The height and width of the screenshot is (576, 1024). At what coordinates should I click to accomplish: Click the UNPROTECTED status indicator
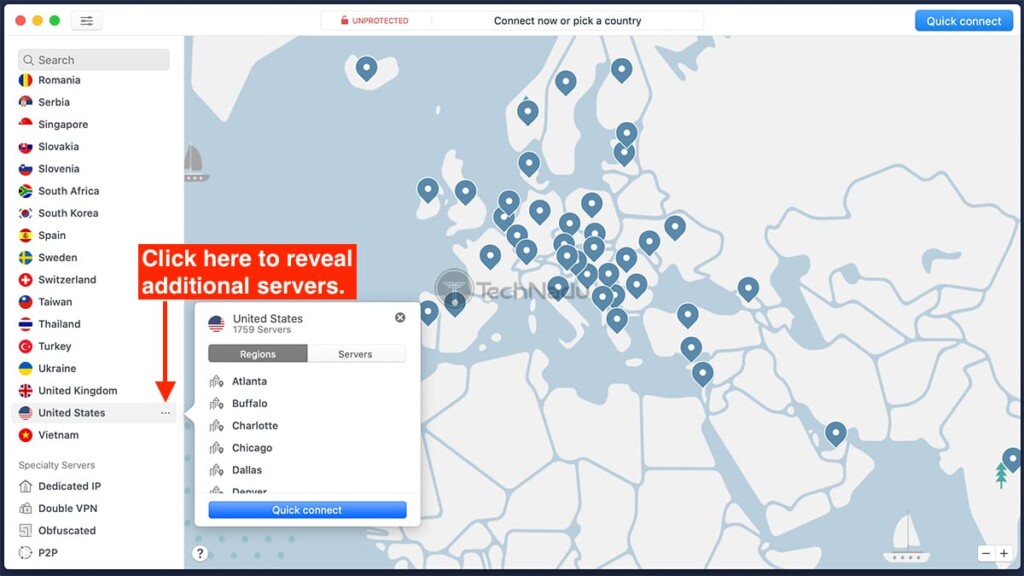coord(374,21)
